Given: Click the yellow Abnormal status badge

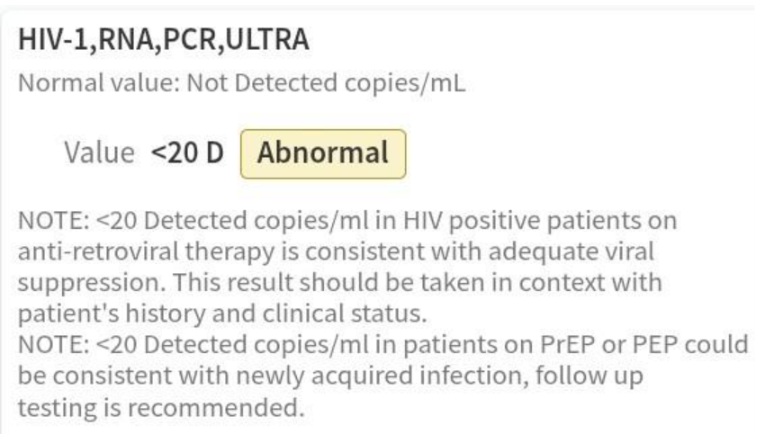Looking at the screenshot, I should (x=323, y=154).
